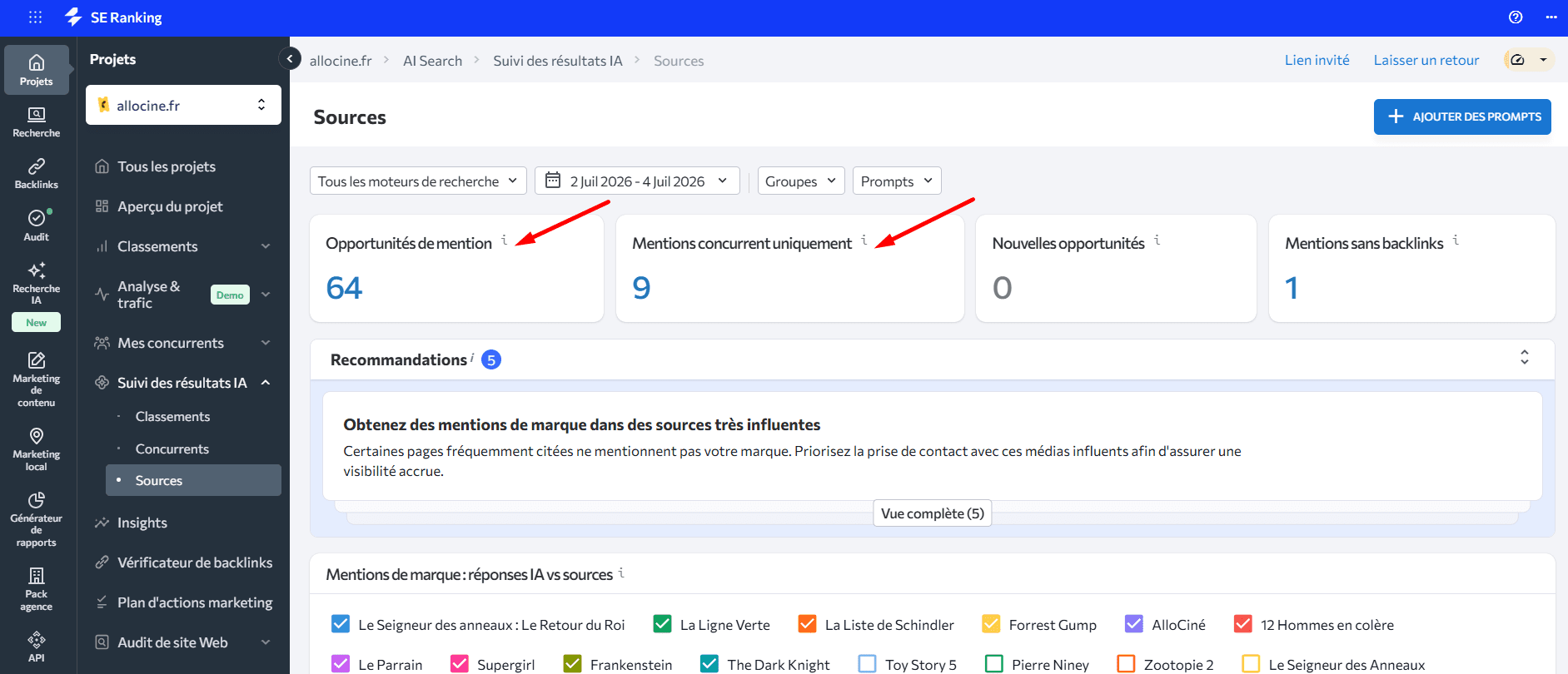Viewport: 1568px width, 674px height.
Task: Open API in the left rail
Action: [37, 647]
